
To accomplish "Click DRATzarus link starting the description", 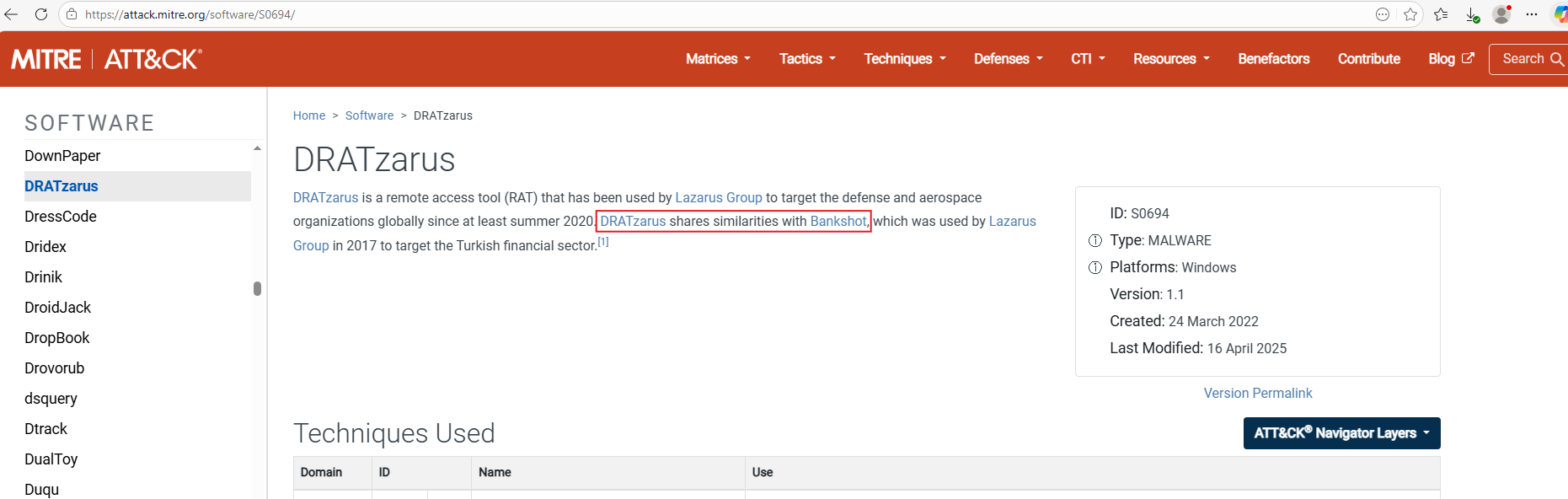I will pos(326,197).
